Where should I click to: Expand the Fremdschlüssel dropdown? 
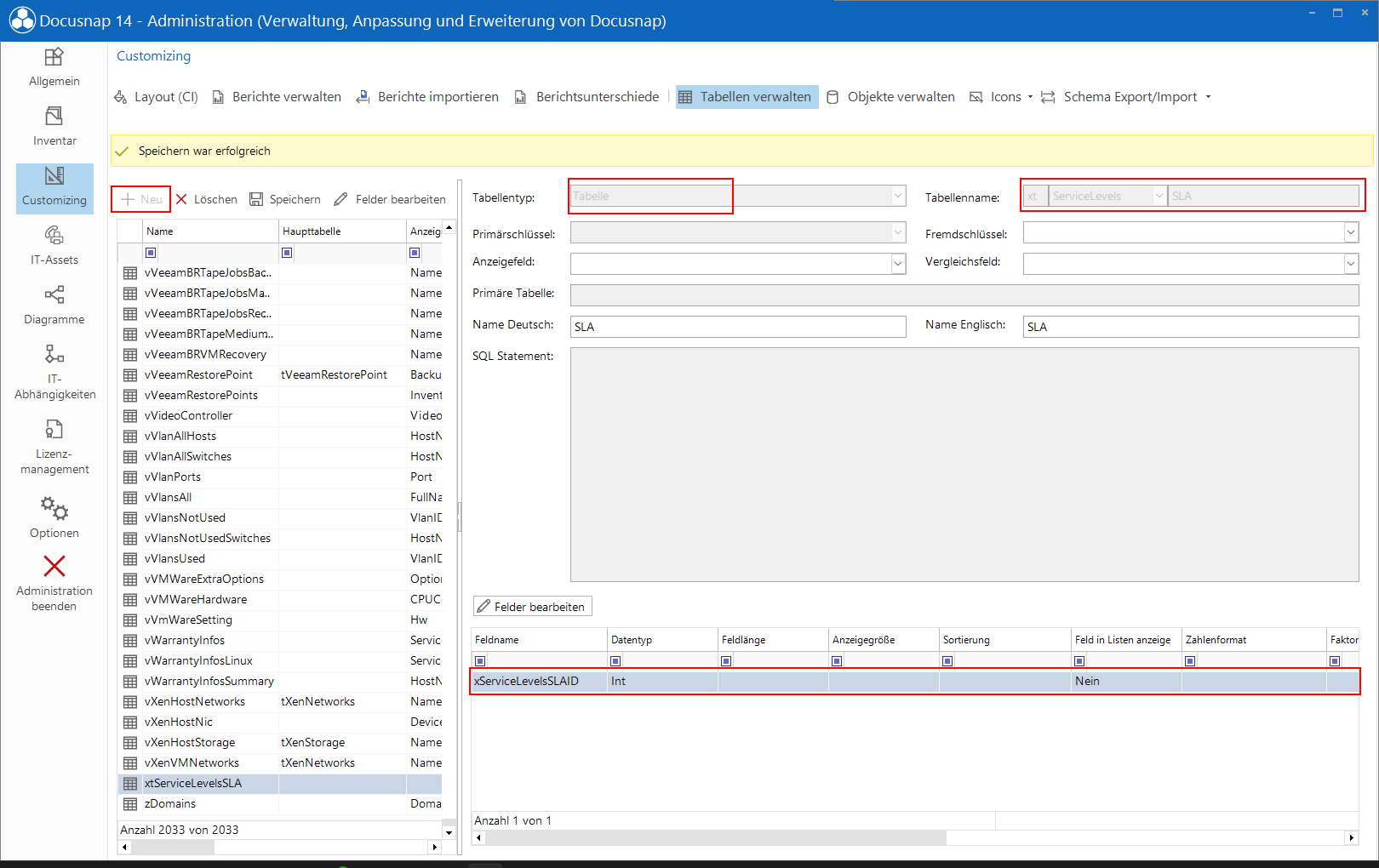point(1351,232)
